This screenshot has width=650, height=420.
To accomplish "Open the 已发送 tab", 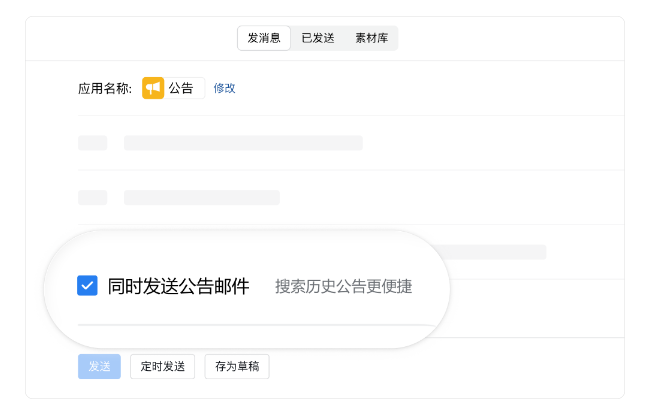I will (x=318, y=38).
